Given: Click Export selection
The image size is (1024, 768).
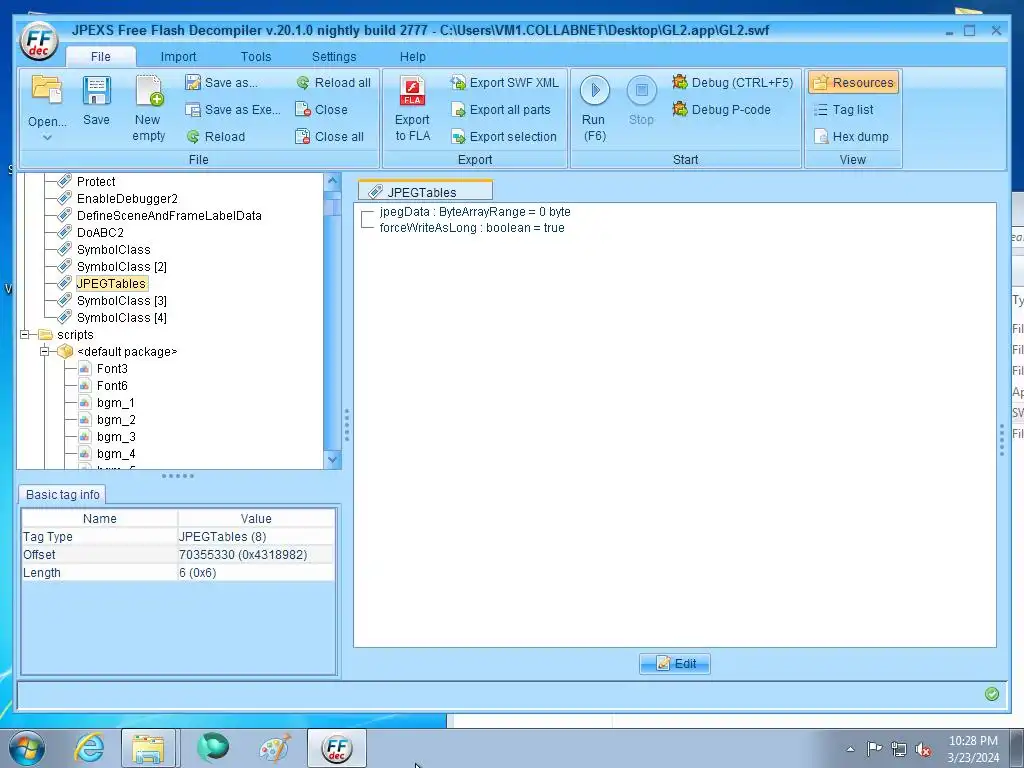Looking at the screenshot, I should point(504,136).
